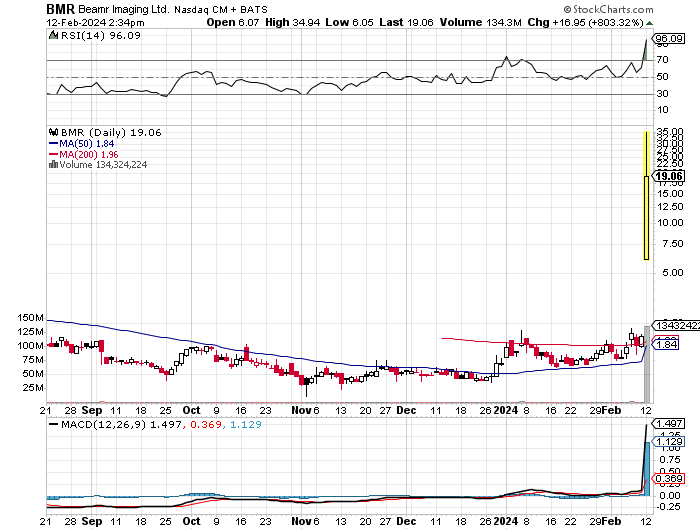
Task: Click the 2024 label on price chart date axis
Action: pos(506,410)
